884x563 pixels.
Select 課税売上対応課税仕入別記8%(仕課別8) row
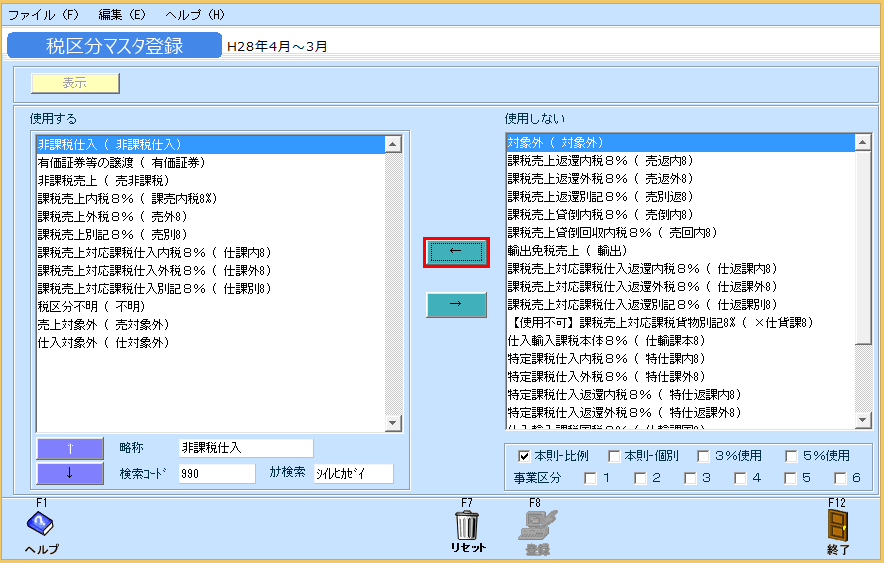click(210, 289)
